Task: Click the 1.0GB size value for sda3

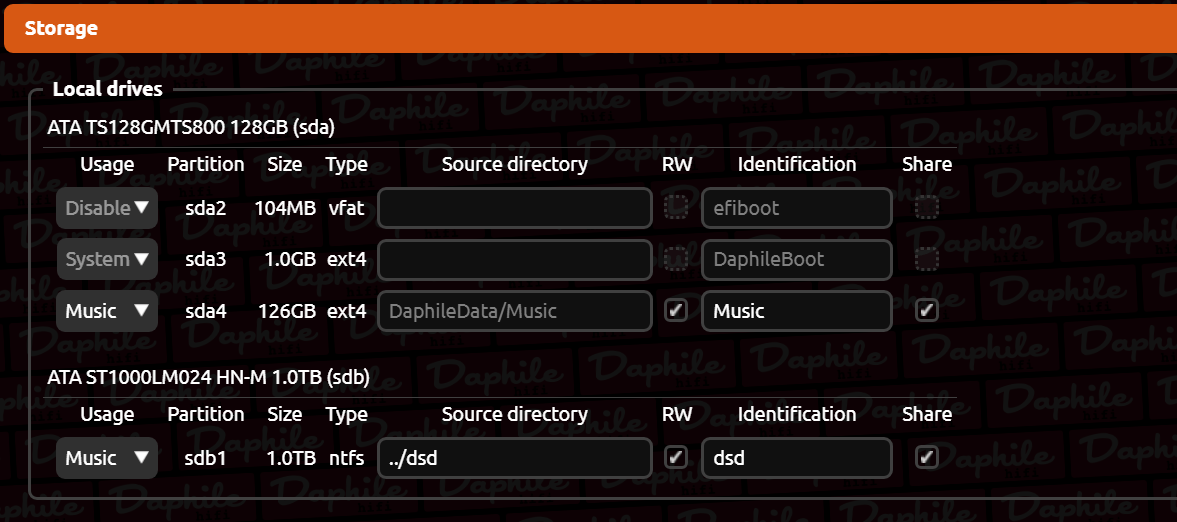Action: (290, 259)
